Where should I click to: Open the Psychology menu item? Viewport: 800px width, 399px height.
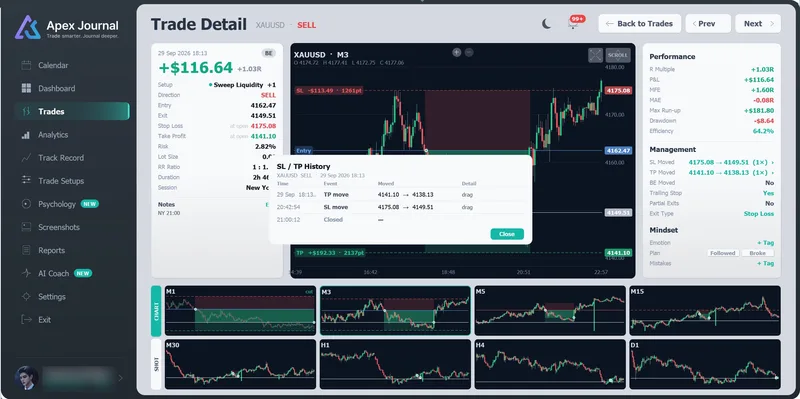click(72, 204)
